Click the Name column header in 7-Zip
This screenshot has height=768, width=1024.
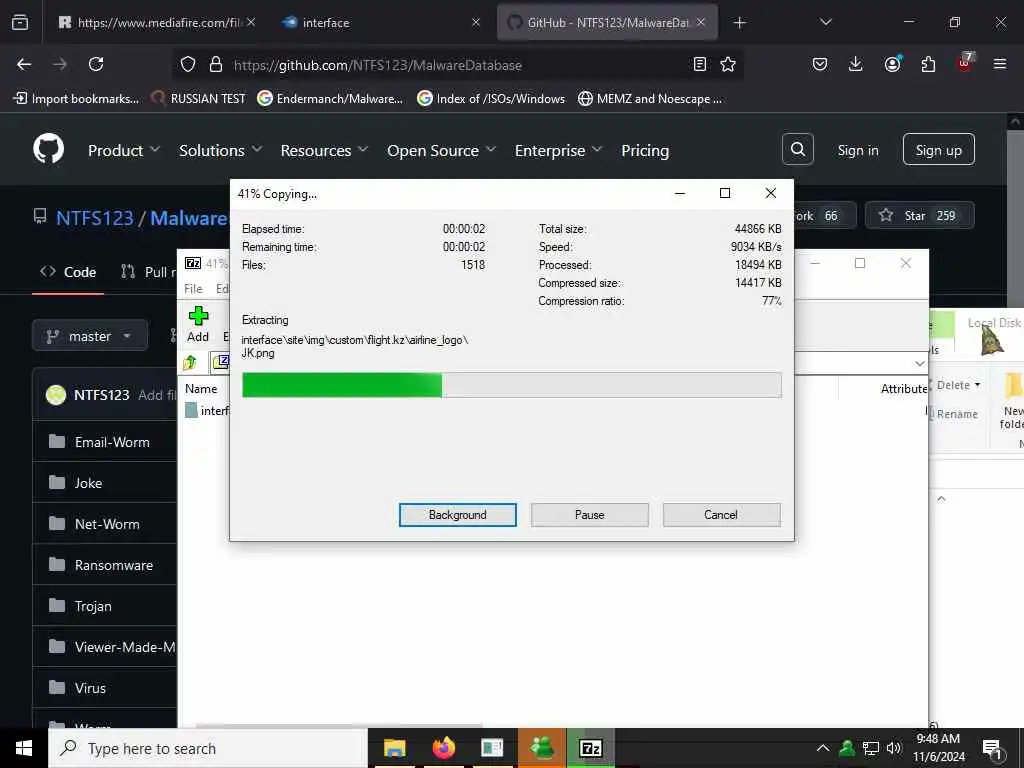pos(201,389)
